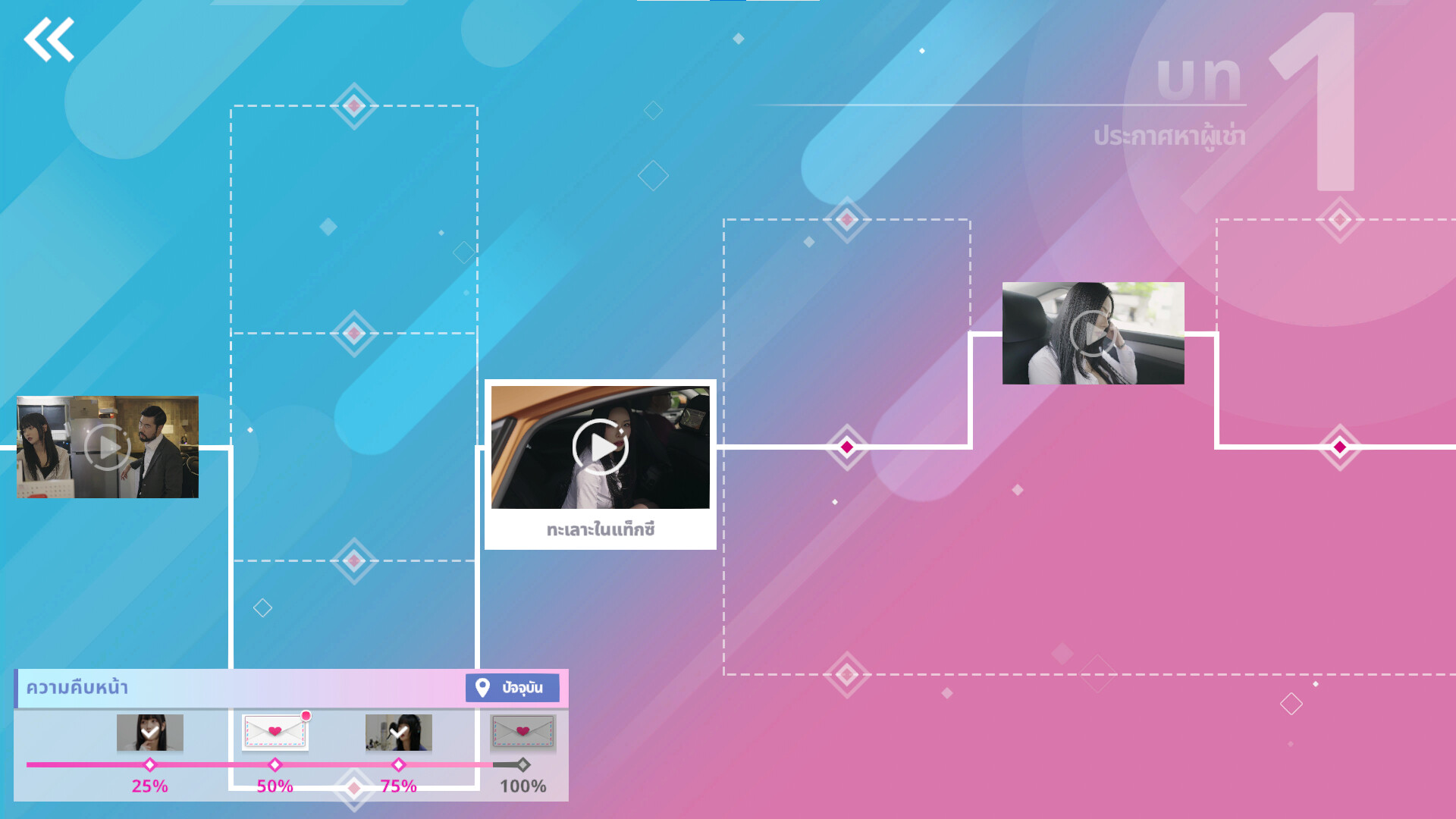Click the grey 100% diamond marker on progress bar
Screen dimensions: 1456x819
pyautogui.click(x=523, y=764)
